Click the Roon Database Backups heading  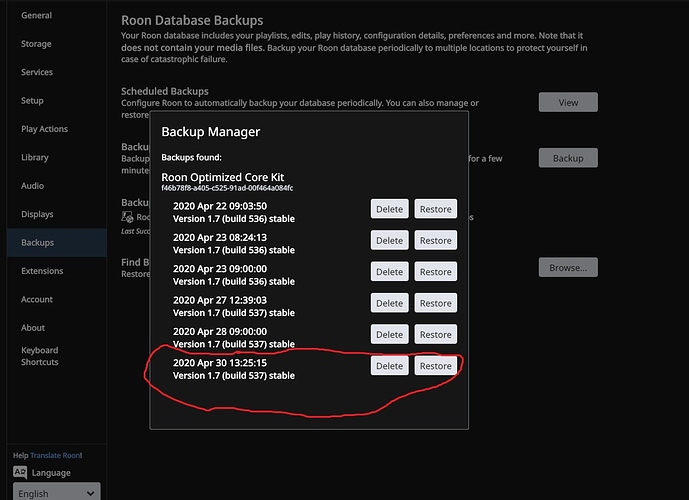192,20
